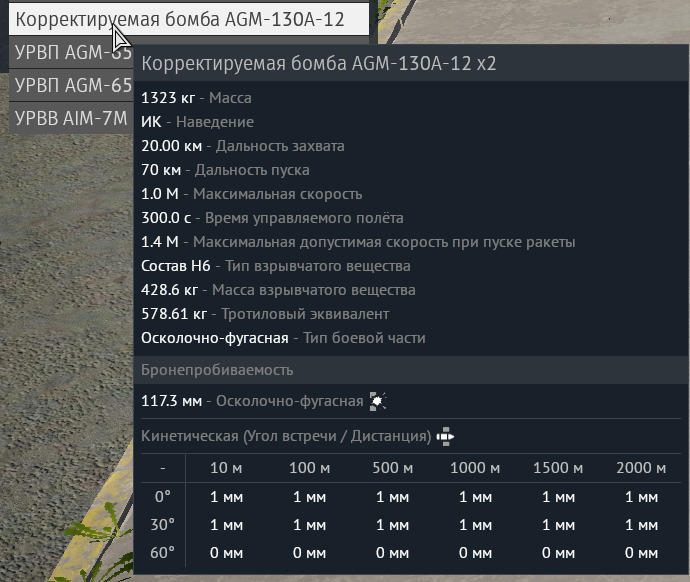This screenshot has height=582, width=690.
Task: Click the Кинетическая (Угол встречи / Дистанция) label
Action: point(286,436)
